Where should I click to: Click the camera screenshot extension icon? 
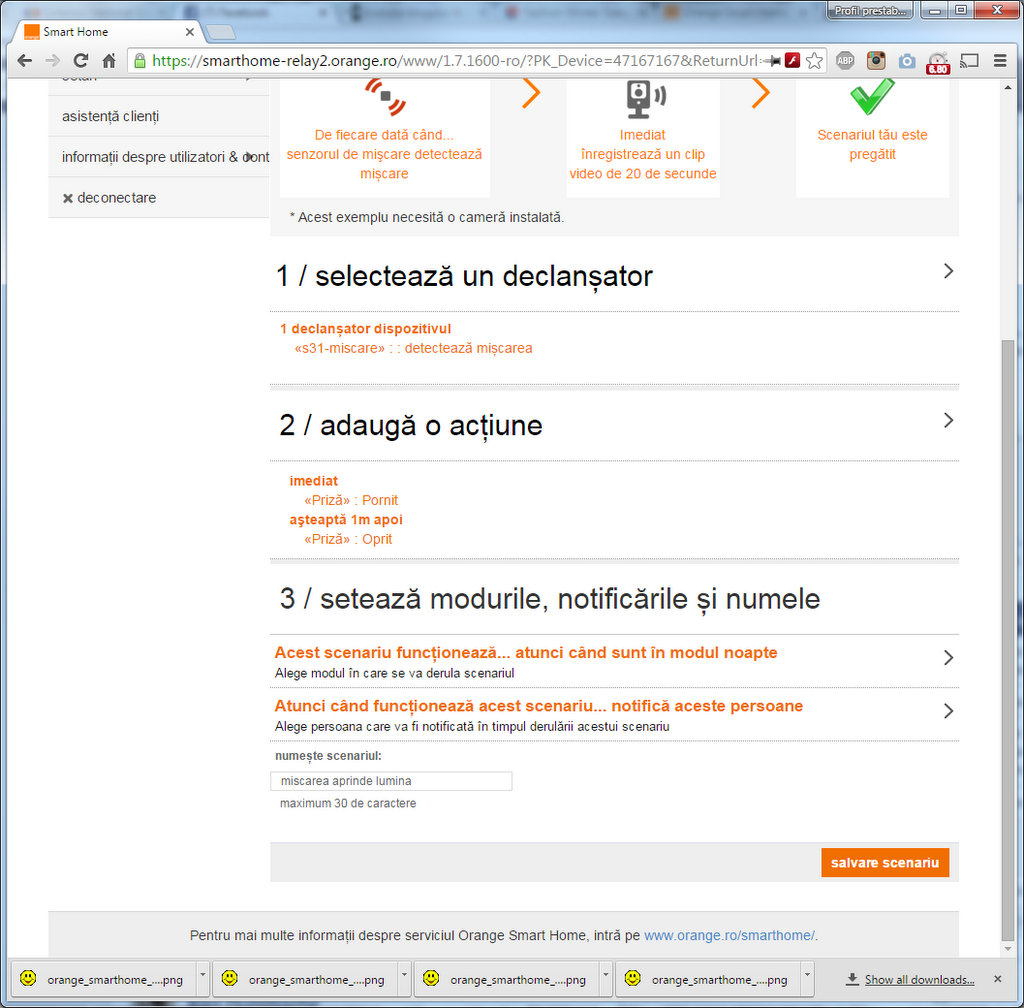click(x=907, y=61)
